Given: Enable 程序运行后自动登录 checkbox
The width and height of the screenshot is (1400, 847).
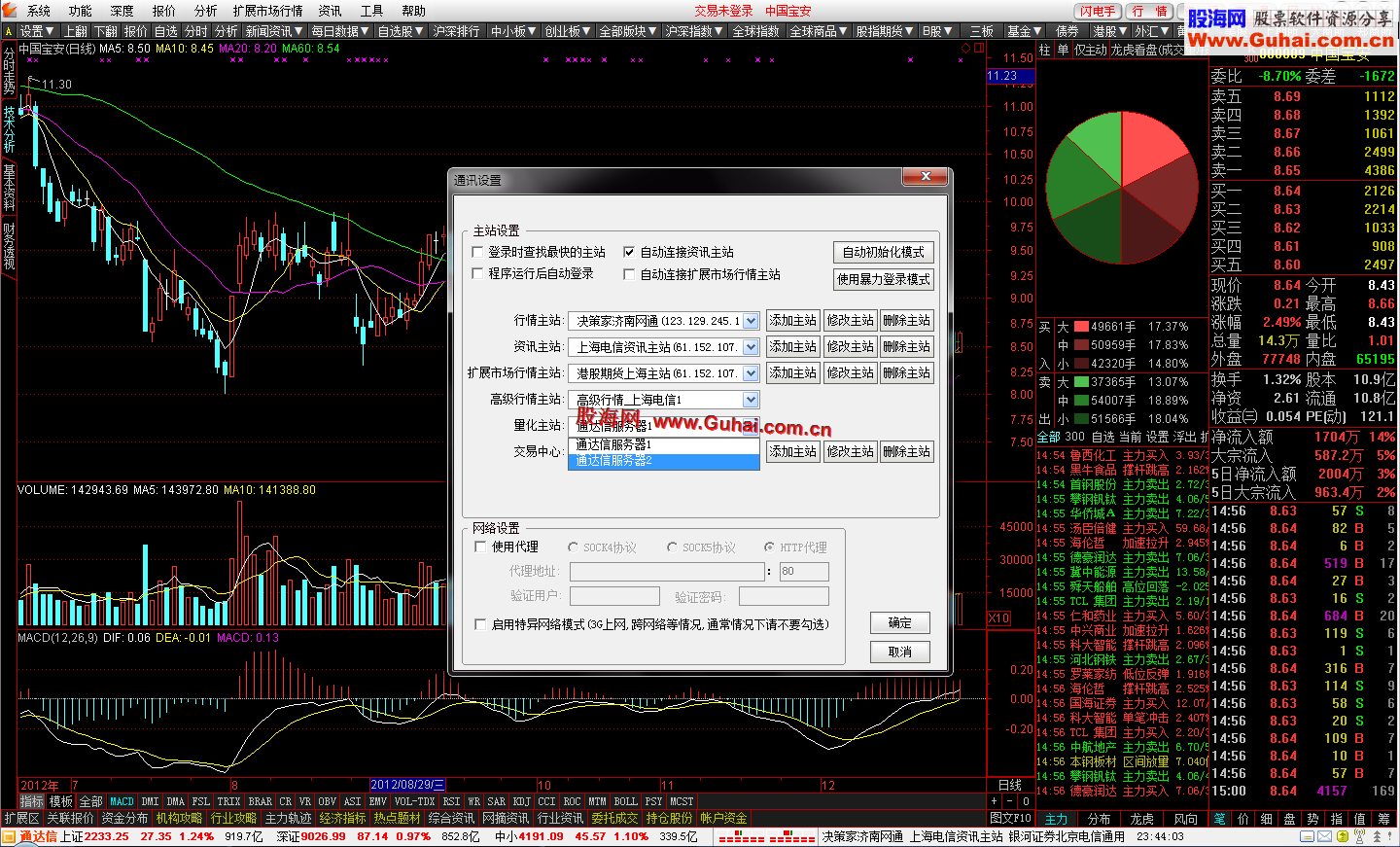Looking at the screenshot, I should (478, 274).
